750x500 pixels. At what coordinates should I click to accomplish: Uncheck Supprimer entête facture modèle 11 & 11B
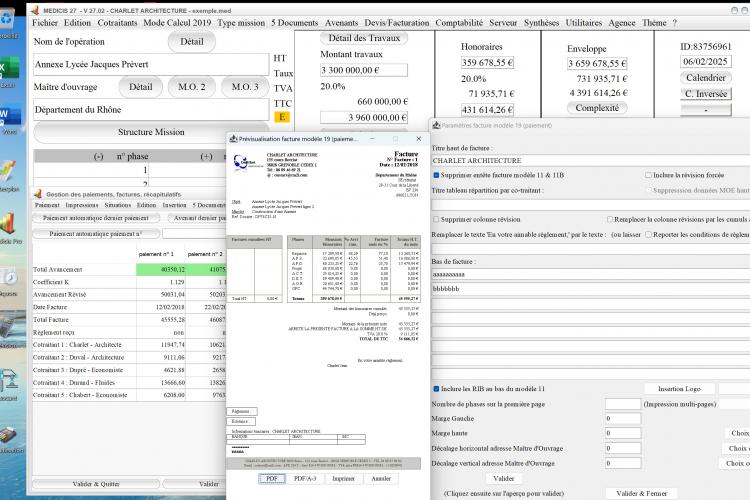pyautogui.click(x=436, y=175)
